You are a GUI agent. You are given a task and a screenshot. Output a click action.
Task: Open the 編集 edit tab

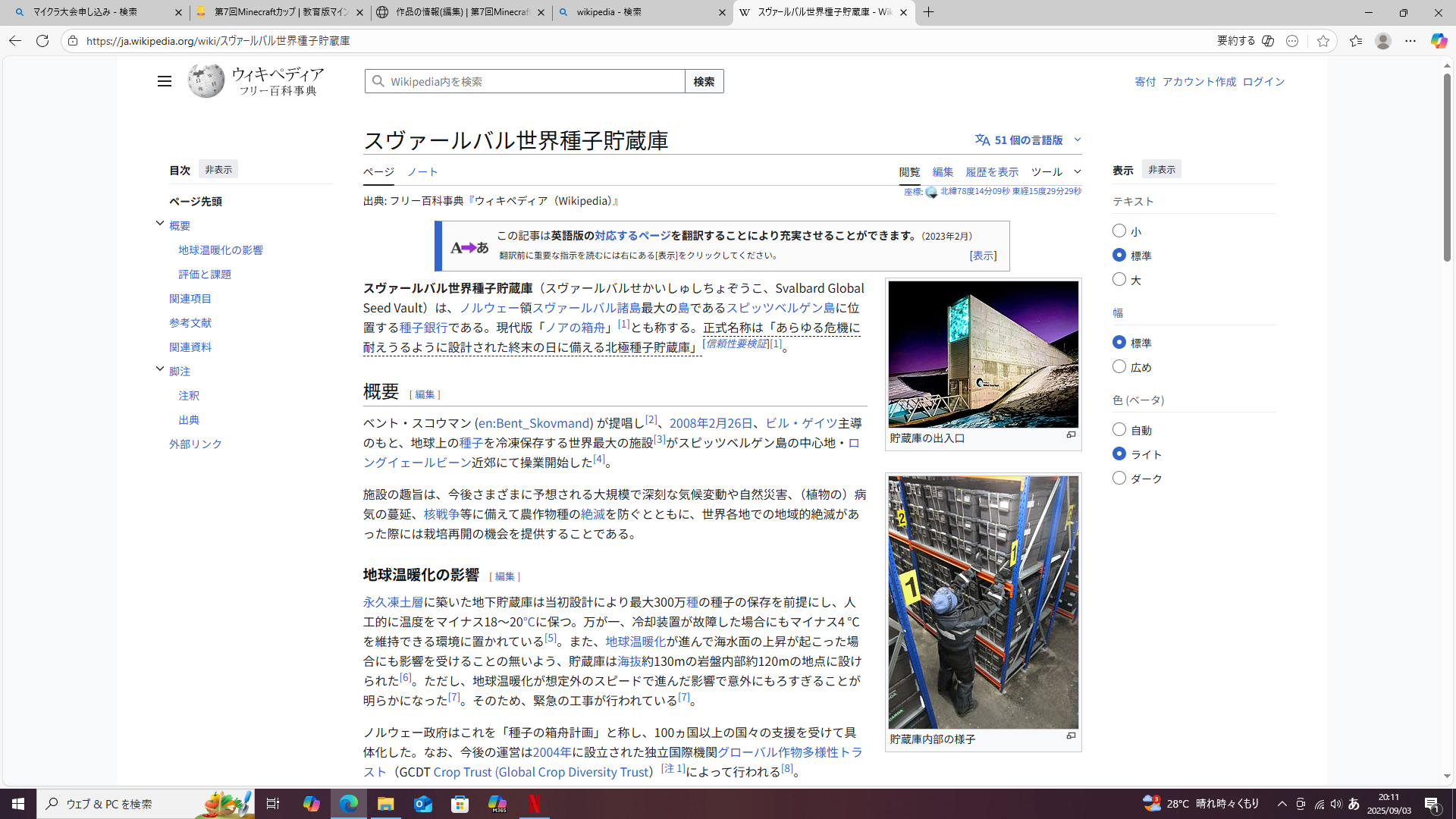click(x=943, y=172)
